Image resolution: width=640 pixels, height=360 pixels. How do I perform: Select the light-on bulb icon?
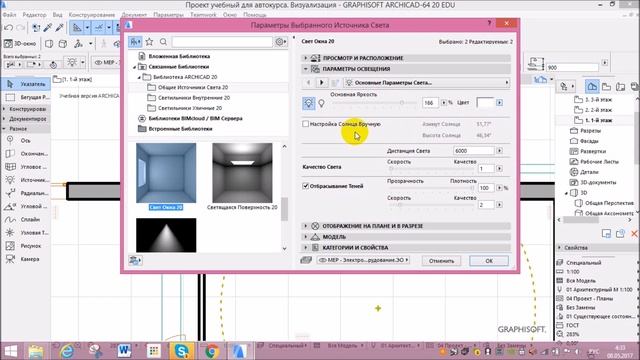tap(309, 103)
